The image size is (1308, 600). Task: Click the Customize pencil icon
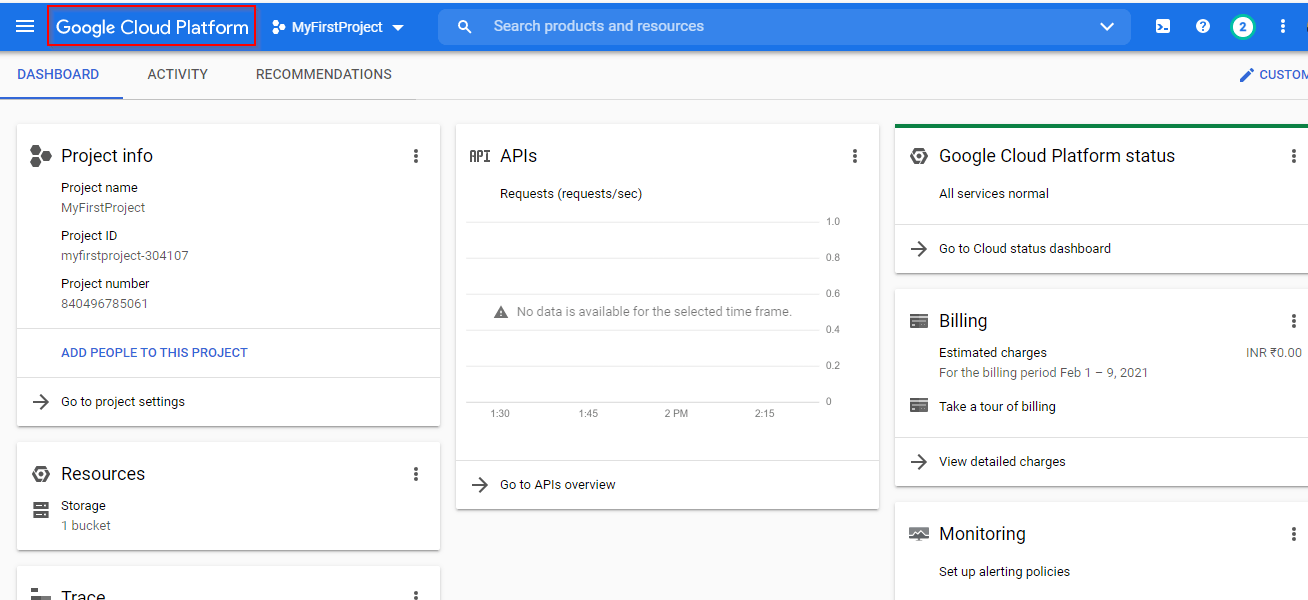1247,74
